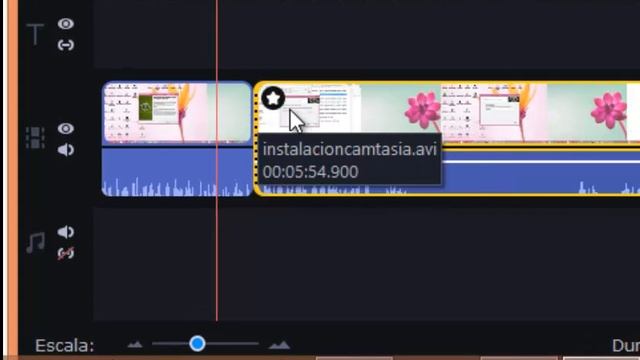
Task: Click the music note track icon
Action: [36, 243]
